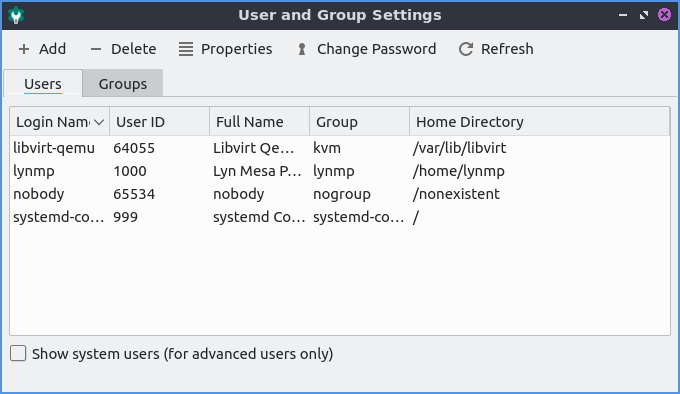Viewport: 680px width, 394px height.
Task: Select the Users tab
Action: tap(43, 84)
